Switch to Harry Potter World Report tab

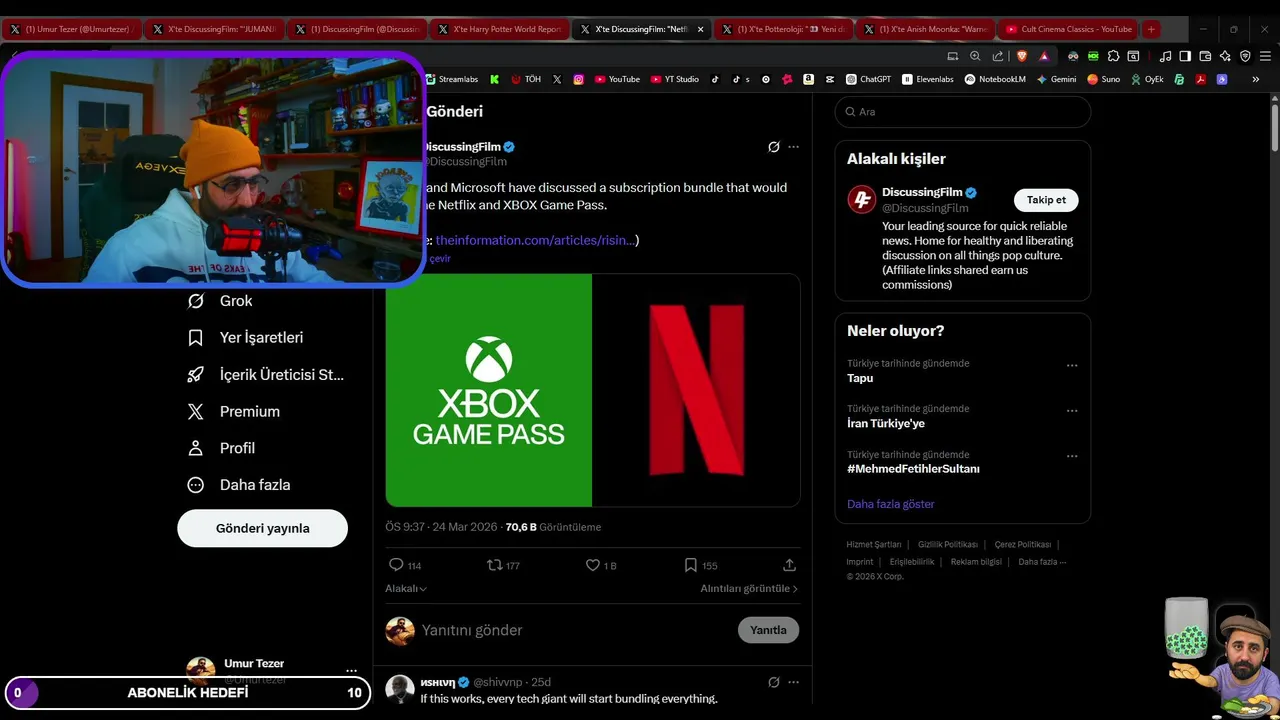(x=500, y=29)
